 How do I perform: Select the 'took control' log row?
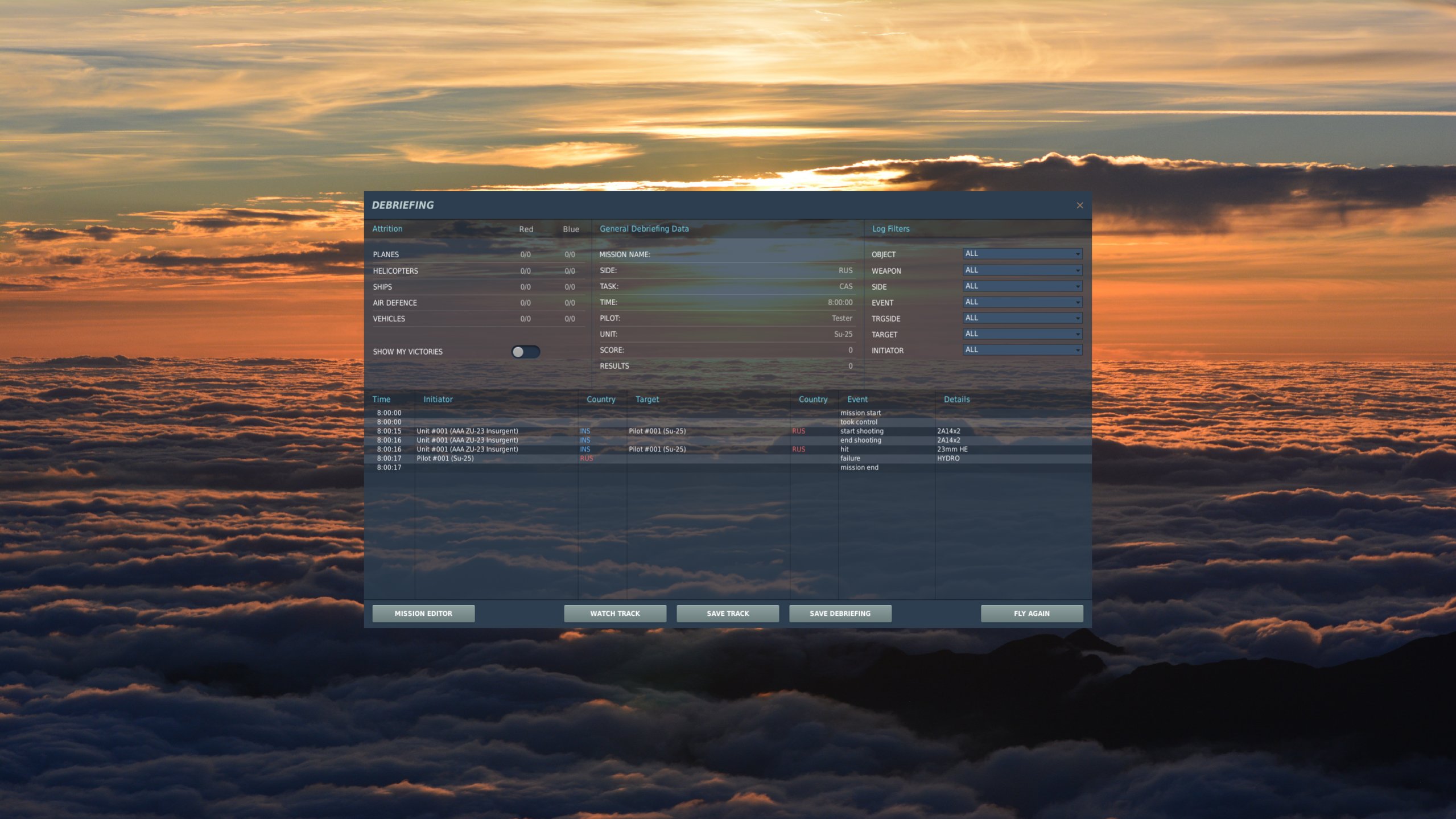(727, 422)
